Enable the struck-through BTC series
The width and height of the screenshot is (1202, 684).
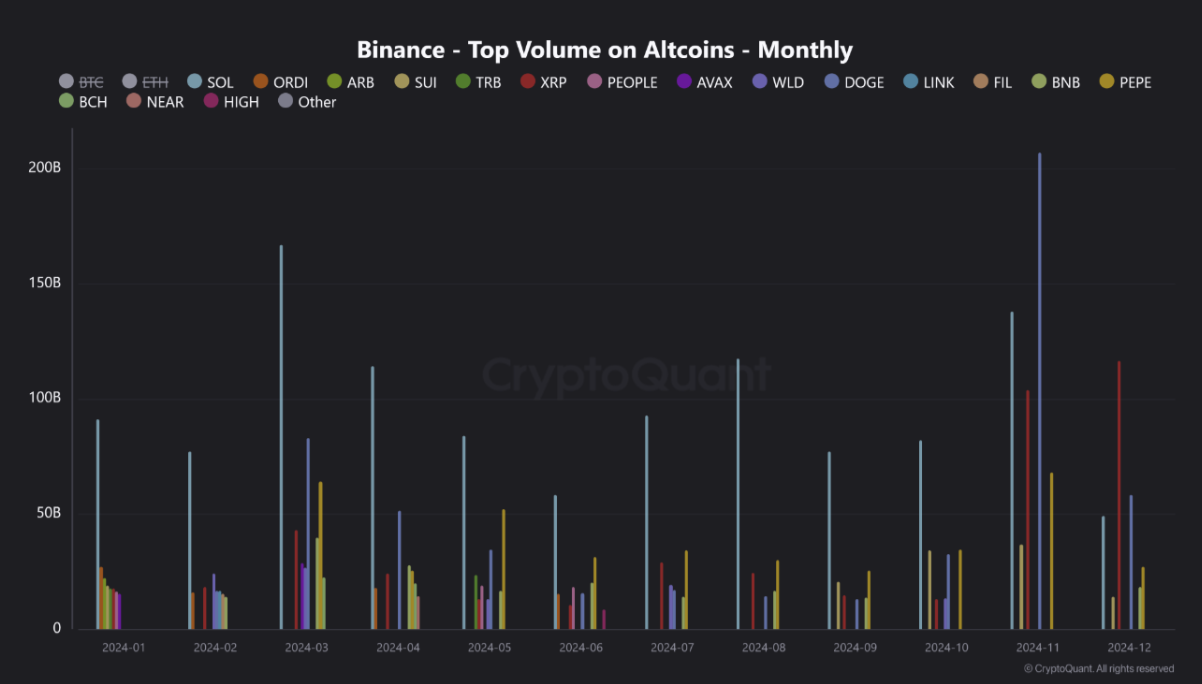click(x=91, y=82)
